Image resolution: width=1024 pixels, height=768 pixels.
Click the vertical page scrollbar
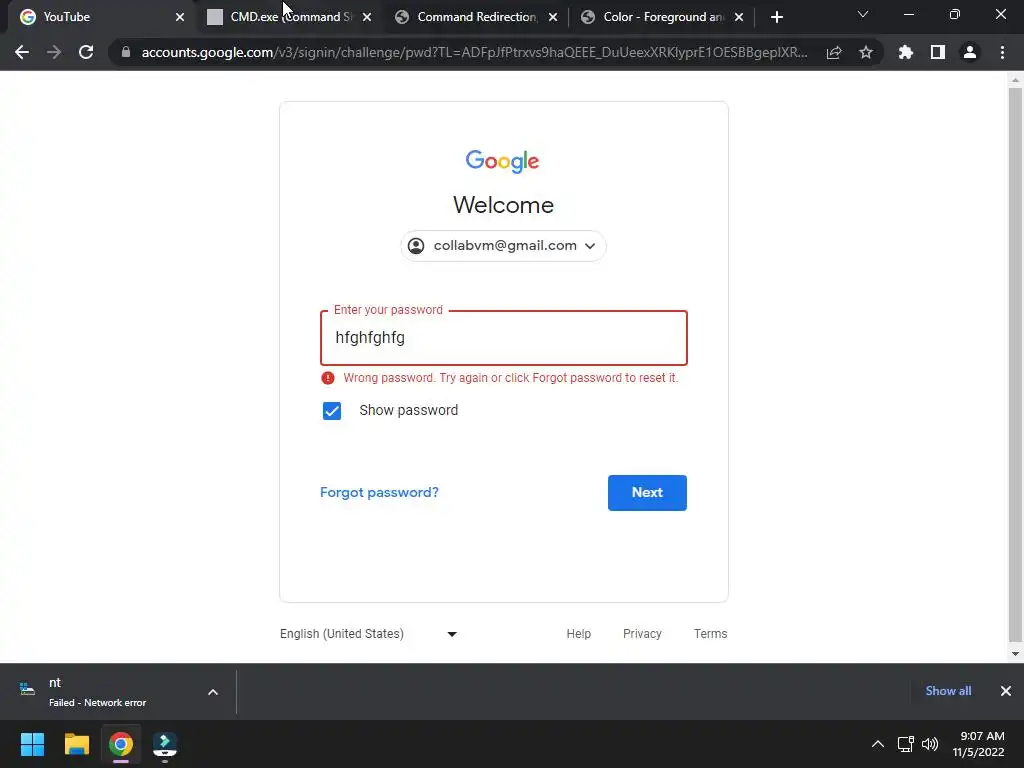tap(1015, 364)
